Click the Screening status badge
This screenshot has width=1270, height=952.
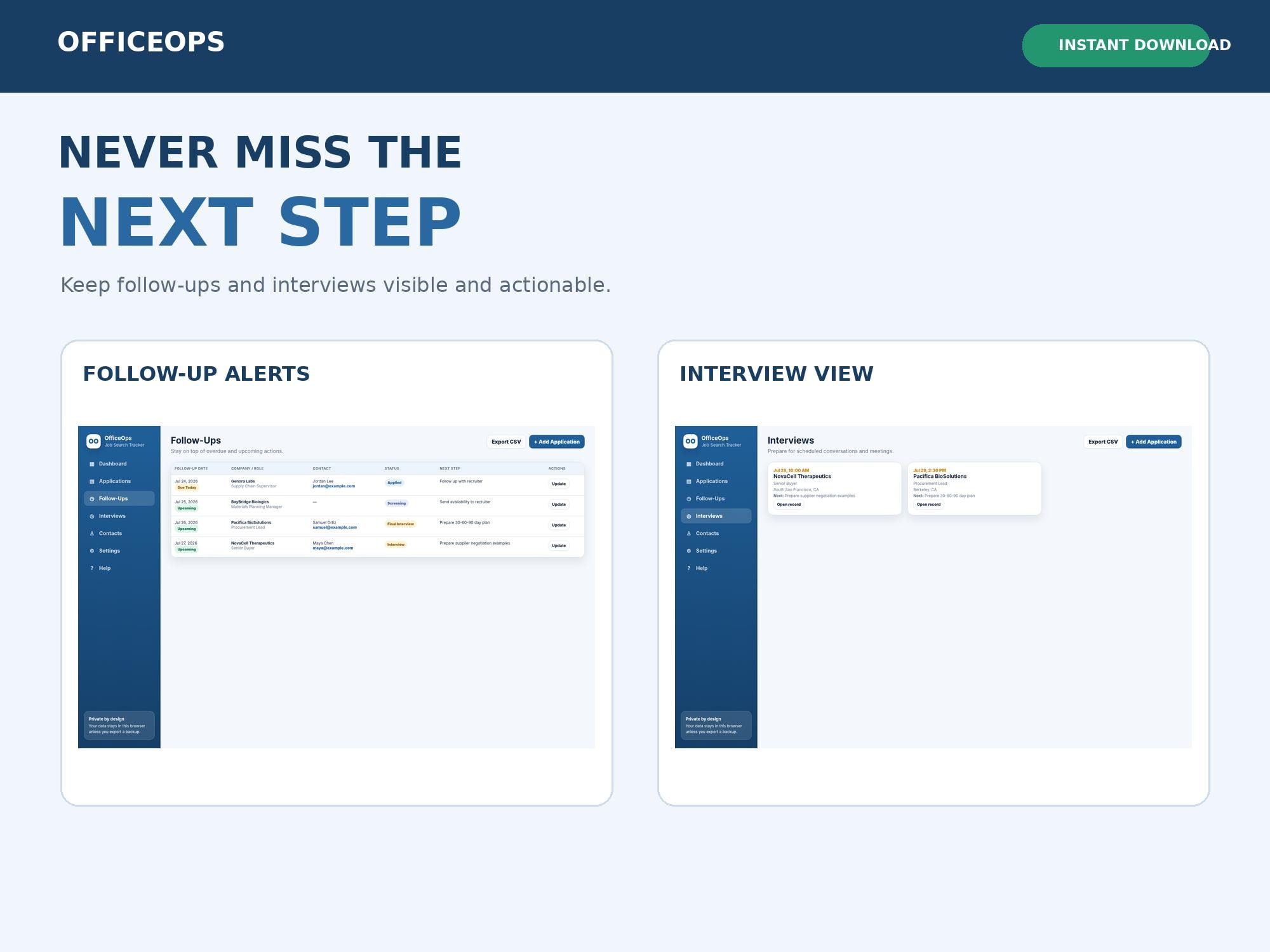[x=396, y=503]
